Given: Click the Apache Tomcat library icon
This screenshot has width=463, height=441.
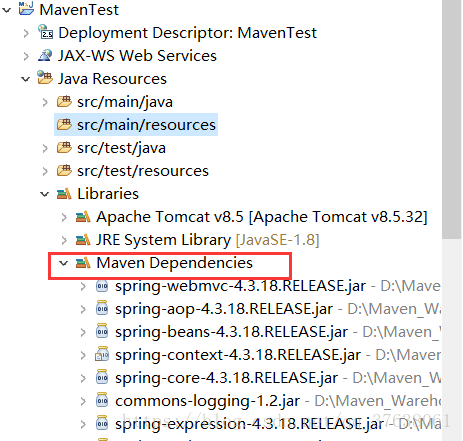Looking at the screenshot, I should (83, 216).
